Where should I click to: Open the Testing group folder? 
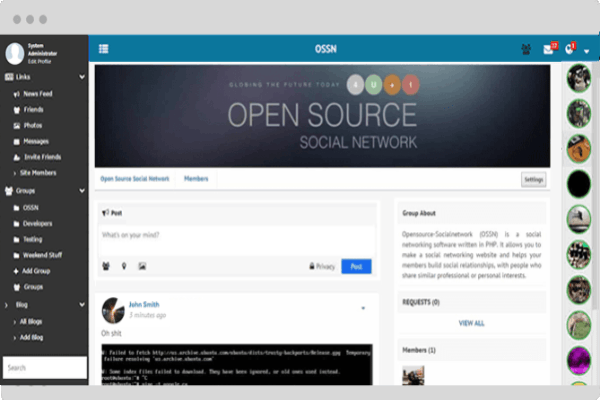pos(33,240)
